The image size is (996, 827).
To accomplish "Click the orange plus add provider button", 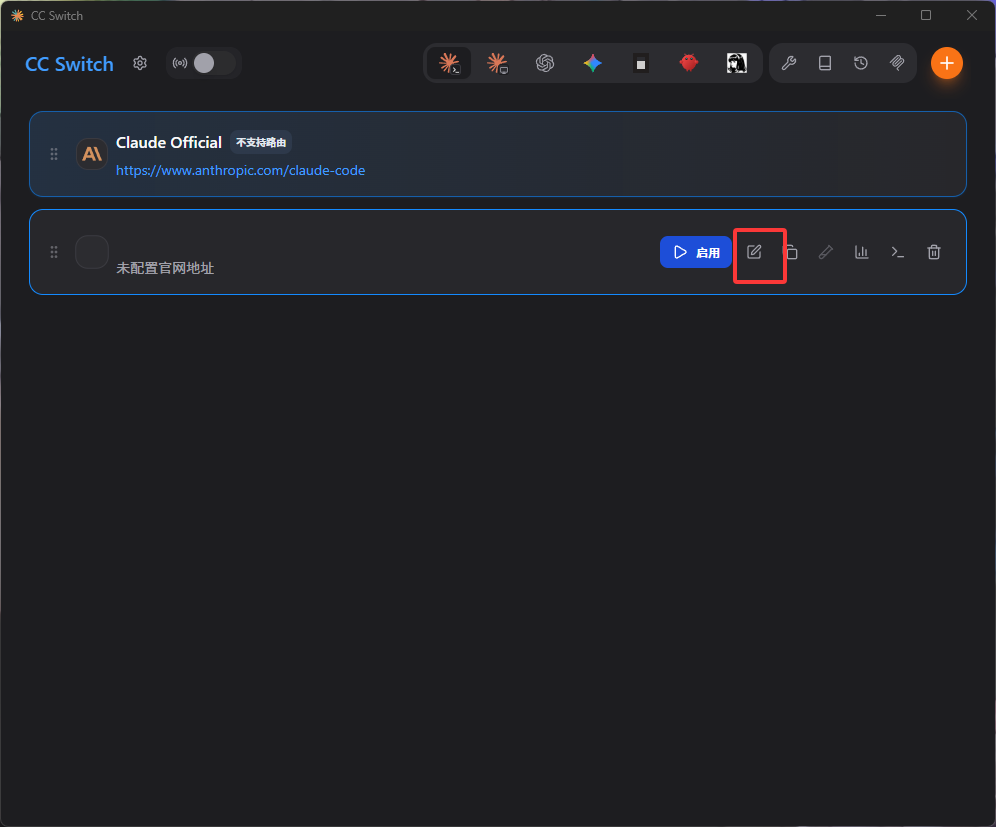I will pos(946,63).
